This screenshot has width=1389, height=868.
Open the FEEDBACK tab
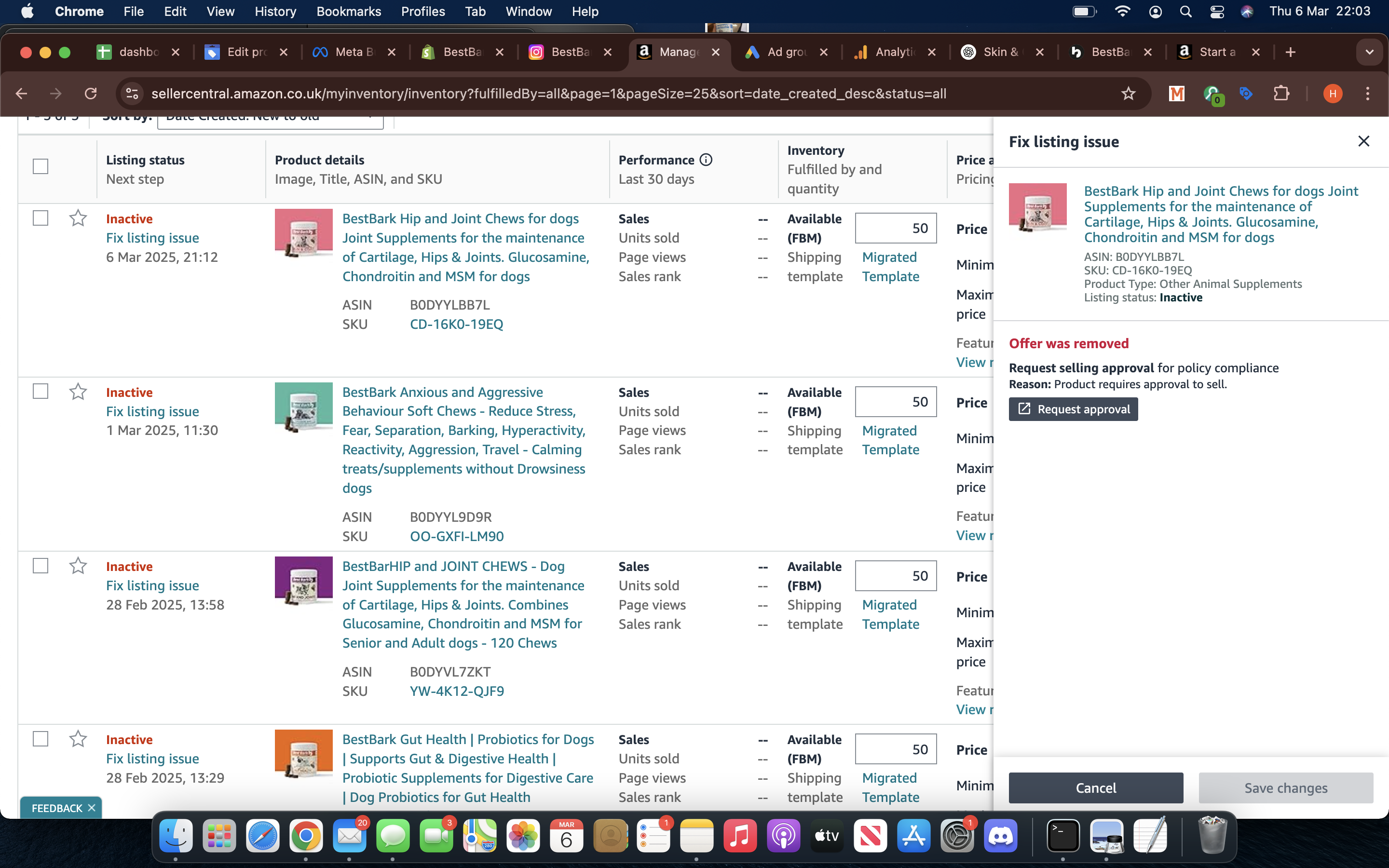(x=57, y=808)
